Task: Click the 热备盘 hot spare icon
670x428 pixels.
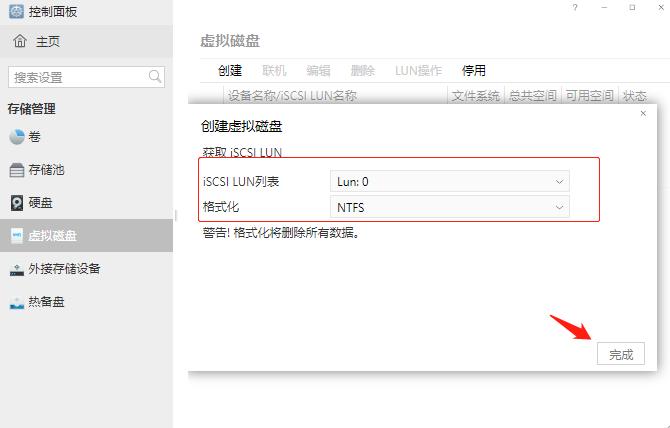Action: 17,303
